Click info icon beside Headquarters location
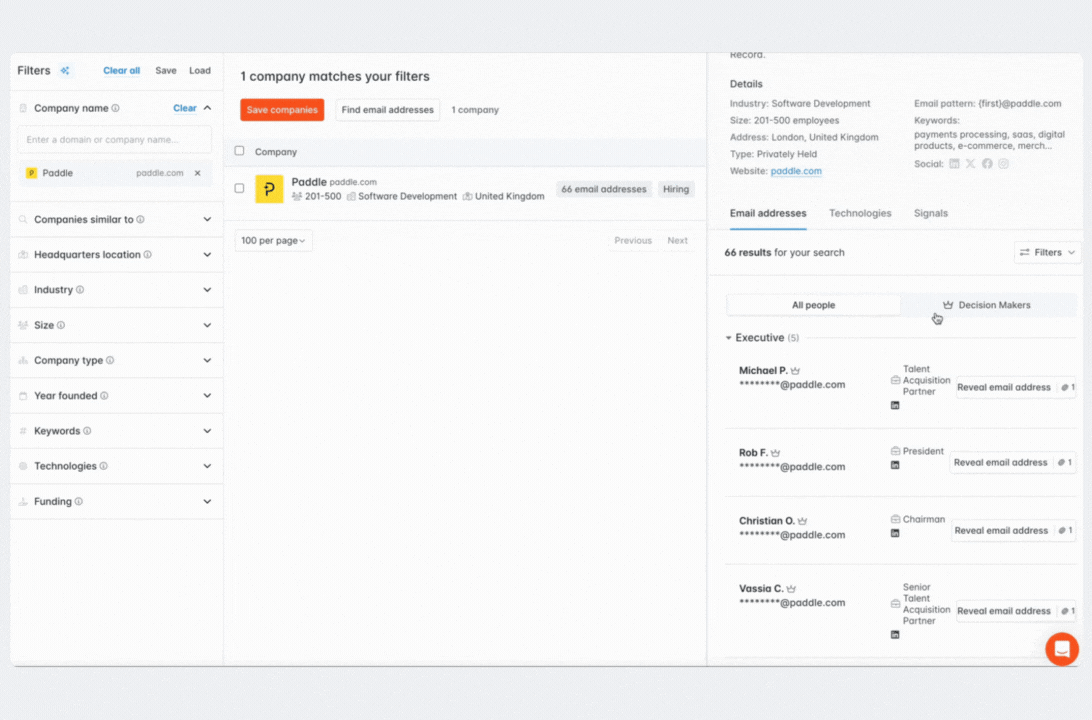1092x720 pixels. coord(148,255)
